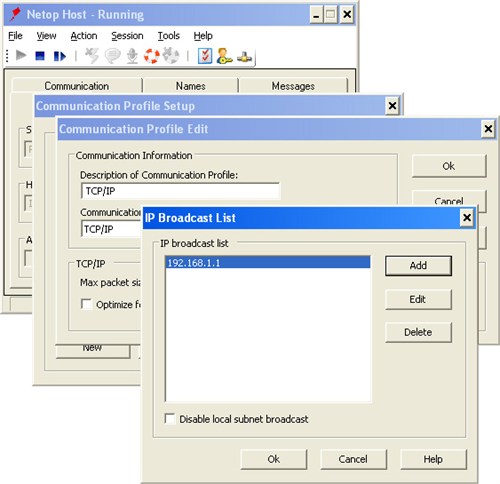
Task: Click the grayed-out disconnect lightning icon
Action: pyautogui.click(x=92, y=56)
